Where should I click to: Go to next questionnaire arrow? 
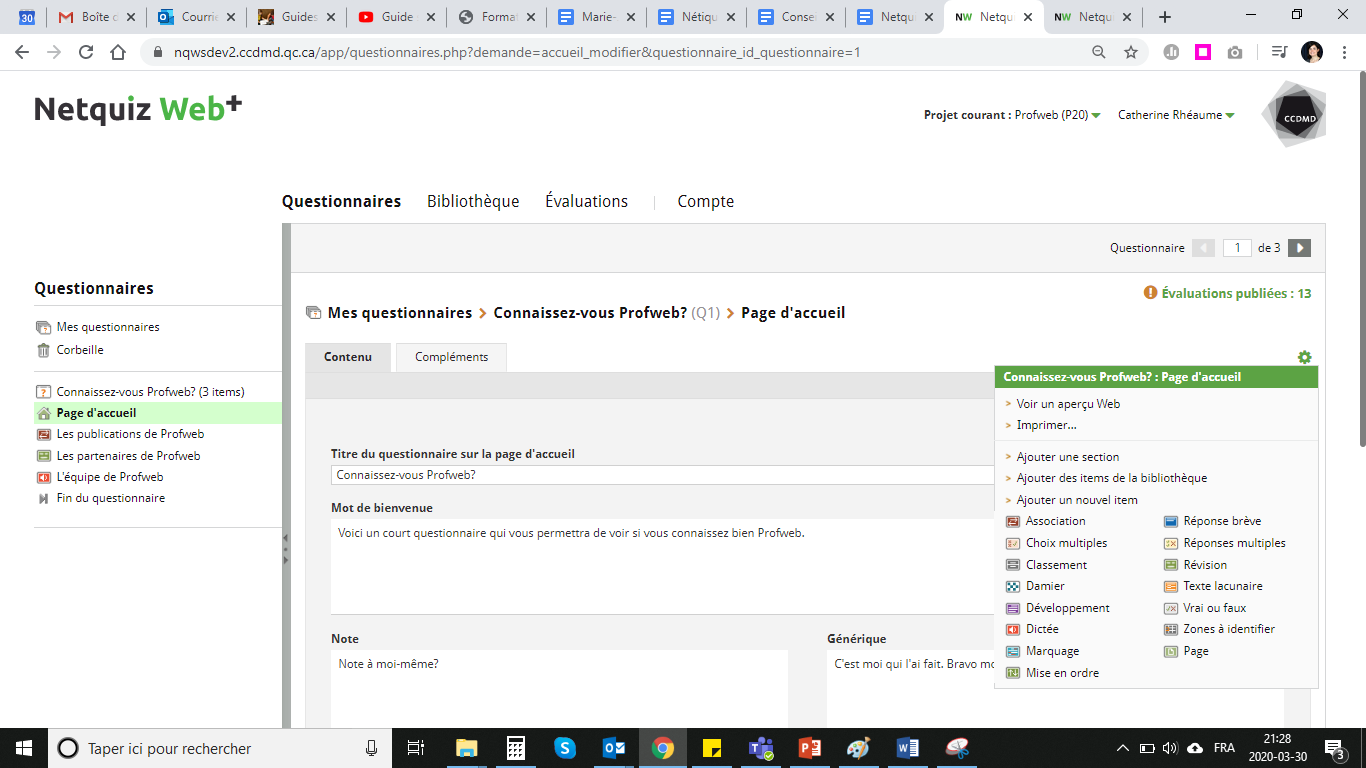(1299, 248)
